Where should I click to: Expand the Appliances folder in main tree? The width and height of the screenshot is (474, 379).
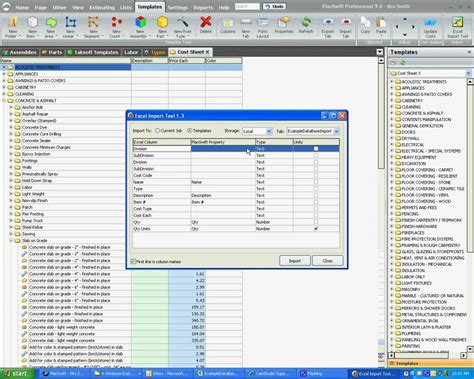pos(4,74)
